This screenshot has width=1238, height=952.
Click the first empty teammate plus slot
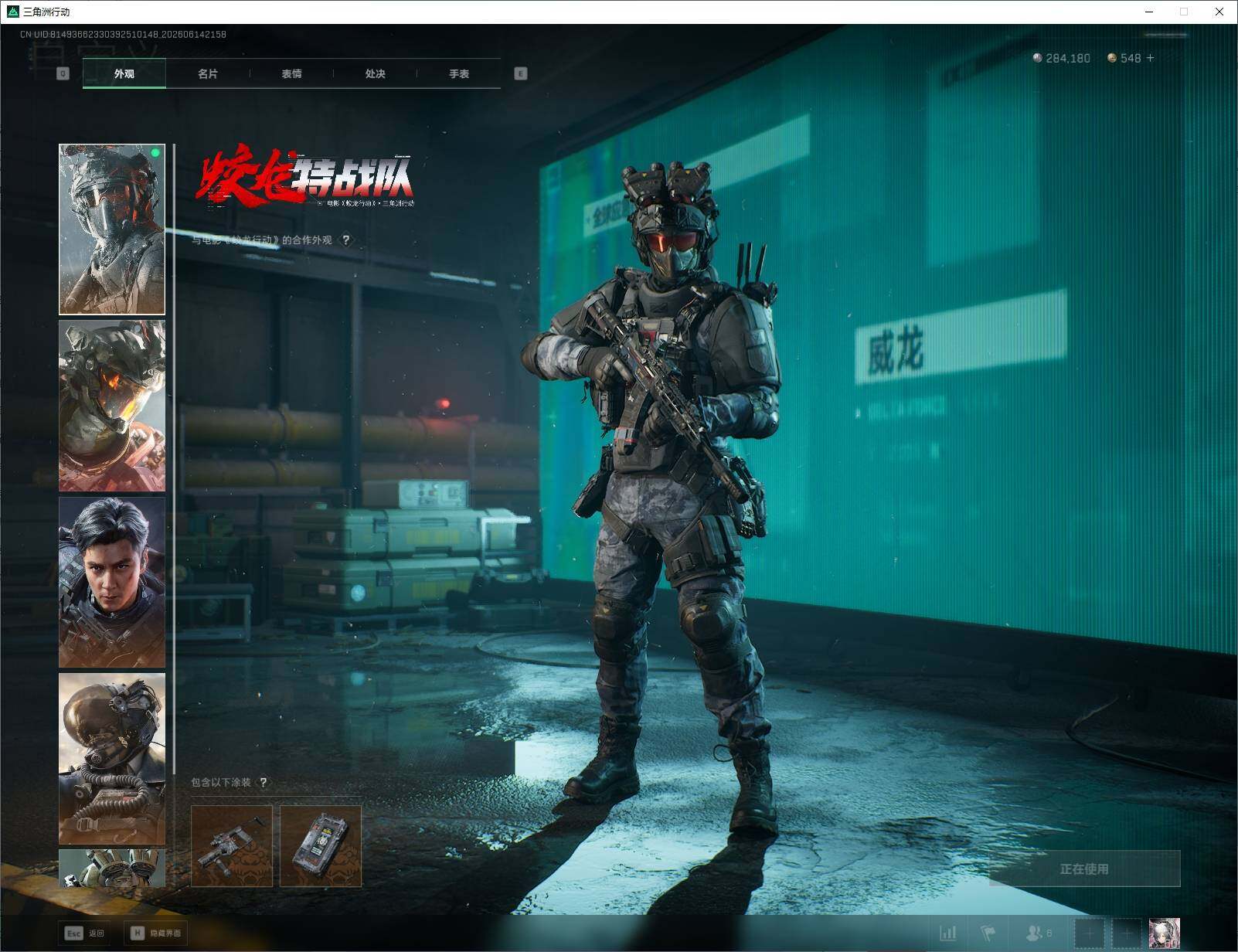pos(1090,933)
